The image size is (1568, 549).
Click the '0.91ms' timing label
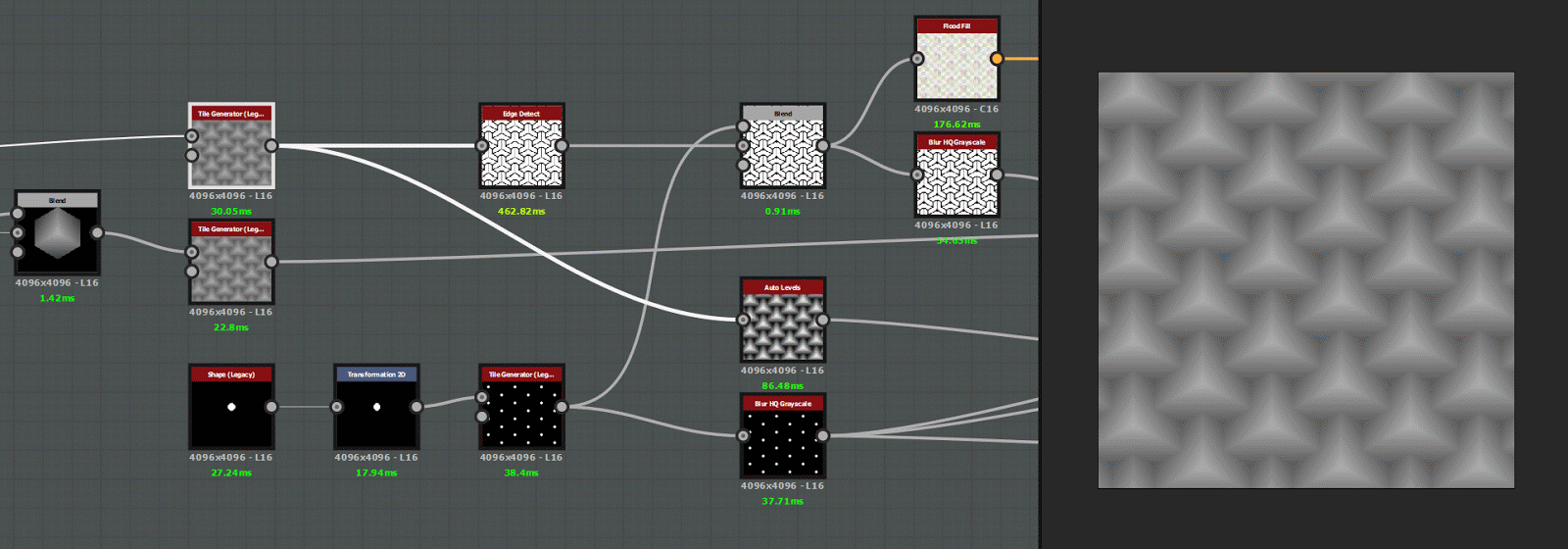(x=782, y=212)
